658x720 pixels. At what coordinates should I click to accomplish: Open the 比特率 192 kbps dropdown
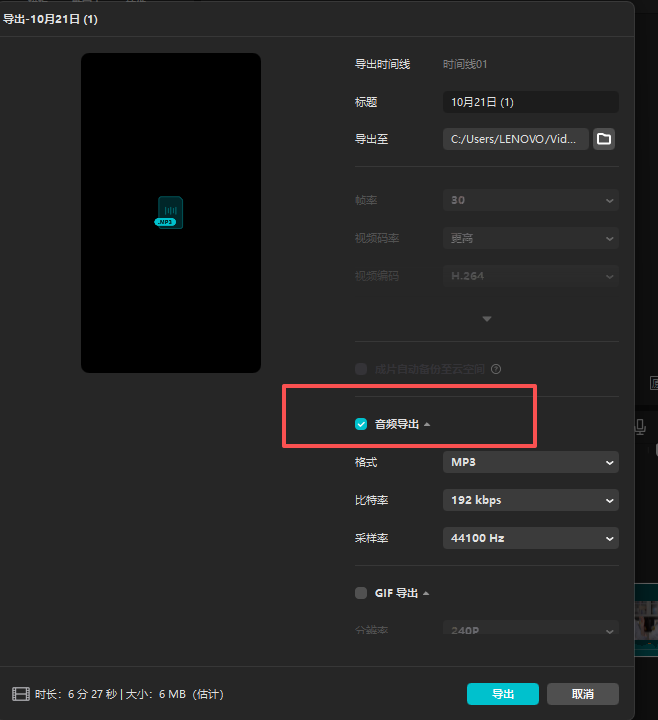[x=531, y=500]
